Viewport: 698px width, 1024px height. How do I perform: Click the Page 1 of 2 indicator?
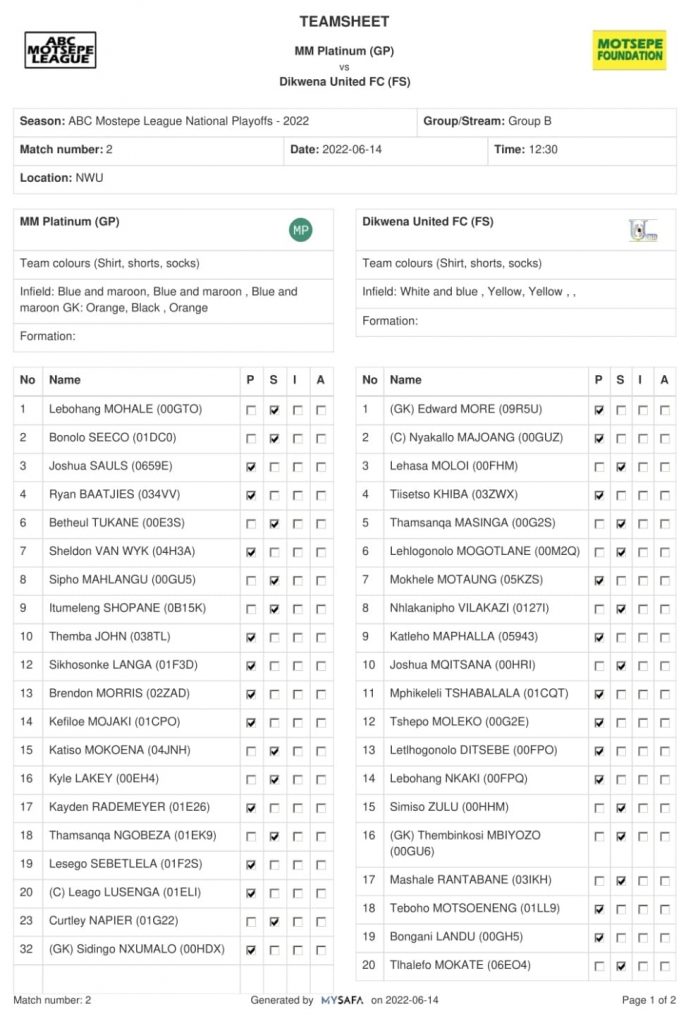pos(648,1000)
